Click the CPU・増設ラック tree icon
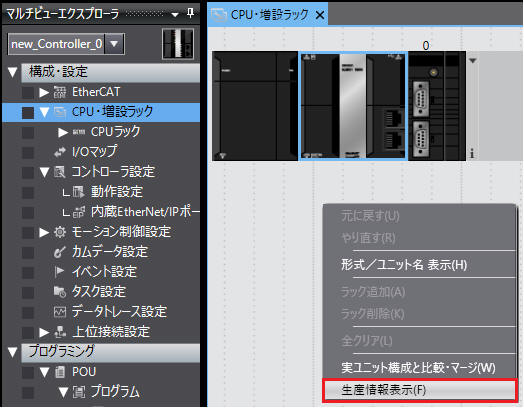524x408 pixels. click(60, 112)
